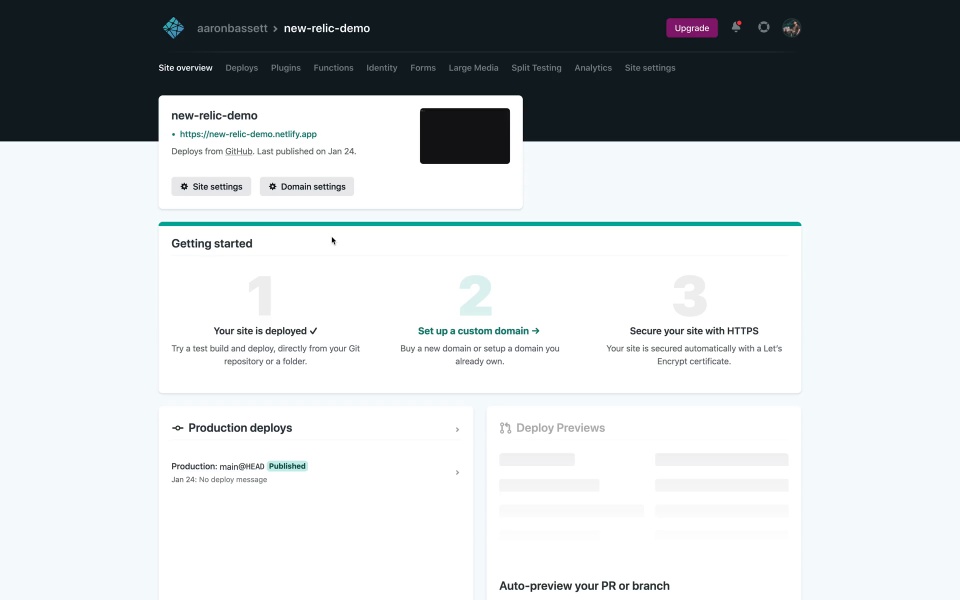The image size is (960, 600).
Task: Click the Published status badge
Action: coord(287,466)
